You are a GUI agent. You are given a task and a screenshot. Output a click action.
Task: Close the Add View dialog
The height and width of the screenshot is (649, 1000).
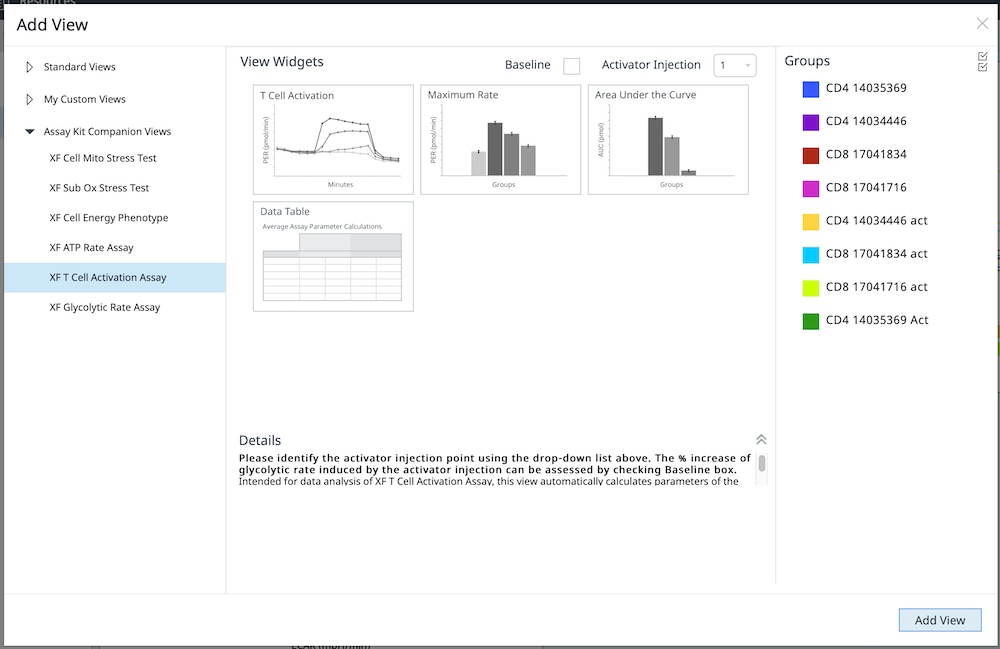982,24
